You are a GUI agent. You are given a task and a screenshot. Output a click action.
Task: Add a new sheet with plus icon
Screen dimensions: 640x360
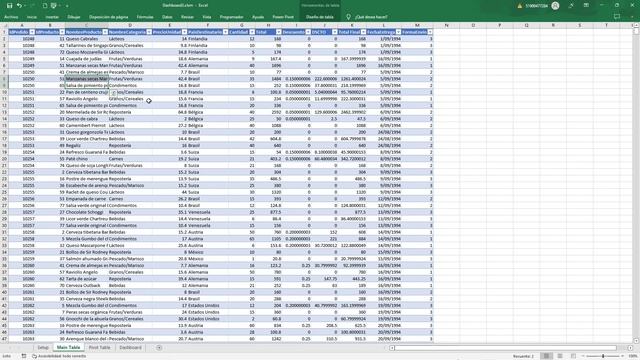159,348
